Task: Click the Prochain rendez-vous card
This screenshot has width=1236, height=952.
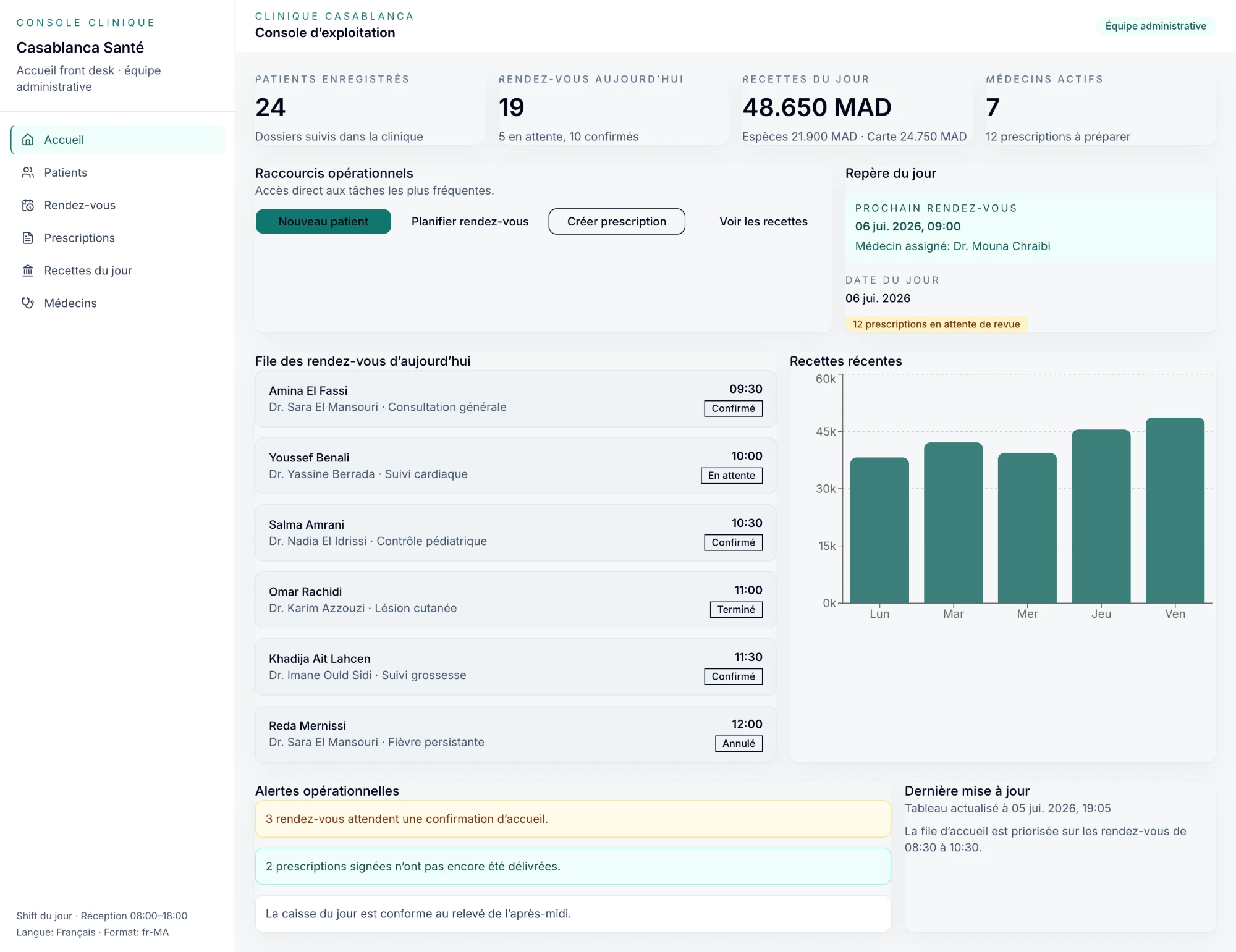Action: coord(1030,228)
